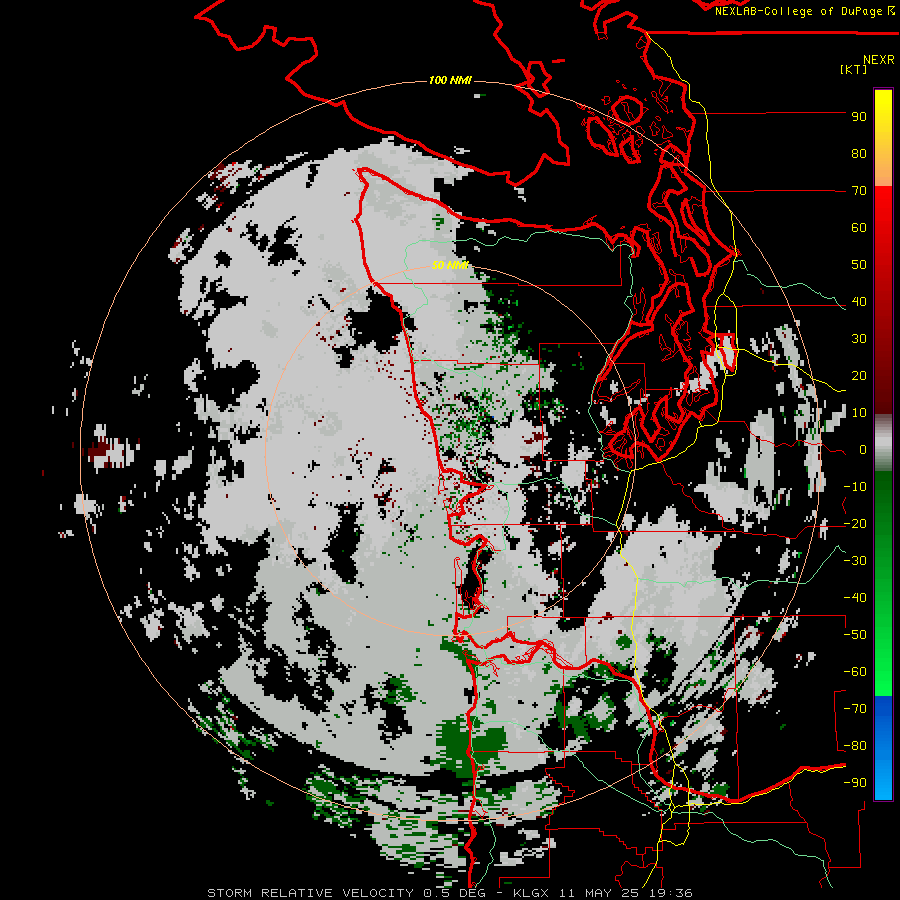Click the 11 MAY 25 date text
Screen dimensions: 900x900
(x=601, y=893)
